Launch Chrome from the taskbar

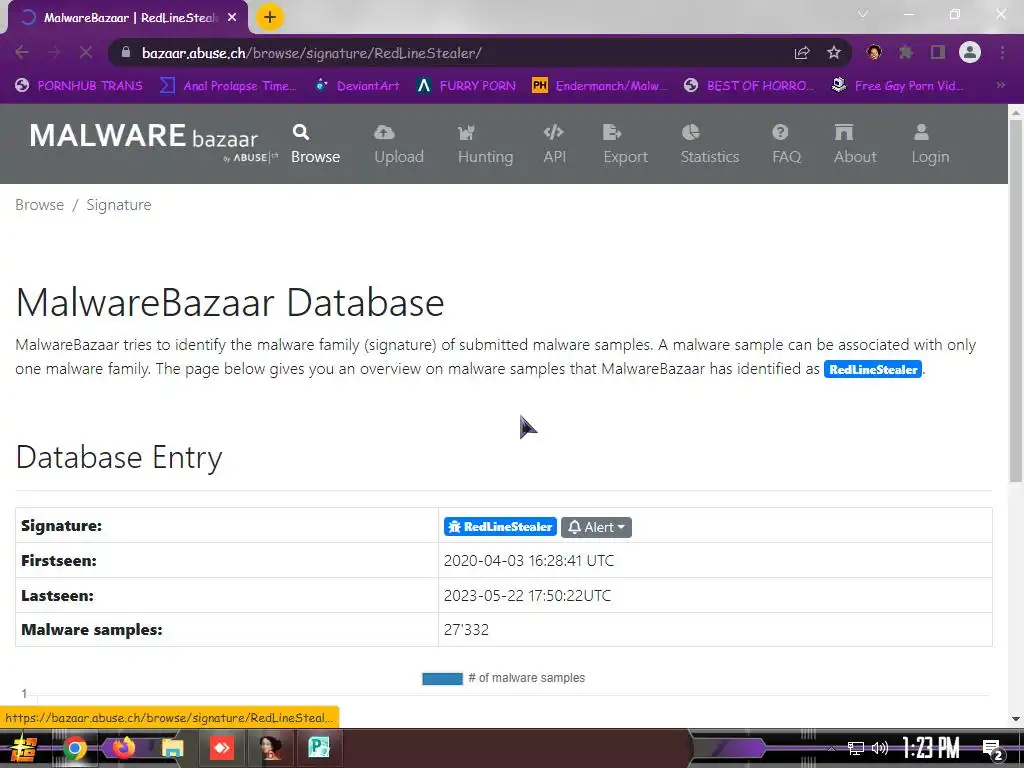pos(74,748)
